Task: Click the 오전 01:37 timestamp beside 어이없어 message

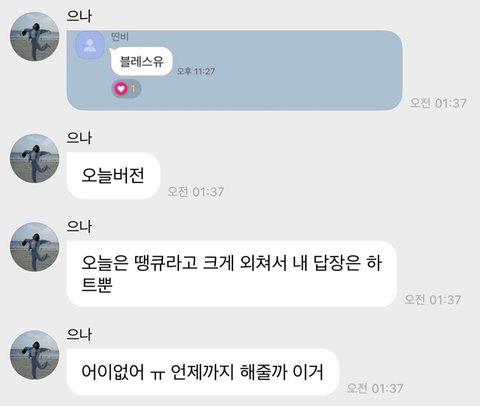Action: click(375, 388)
